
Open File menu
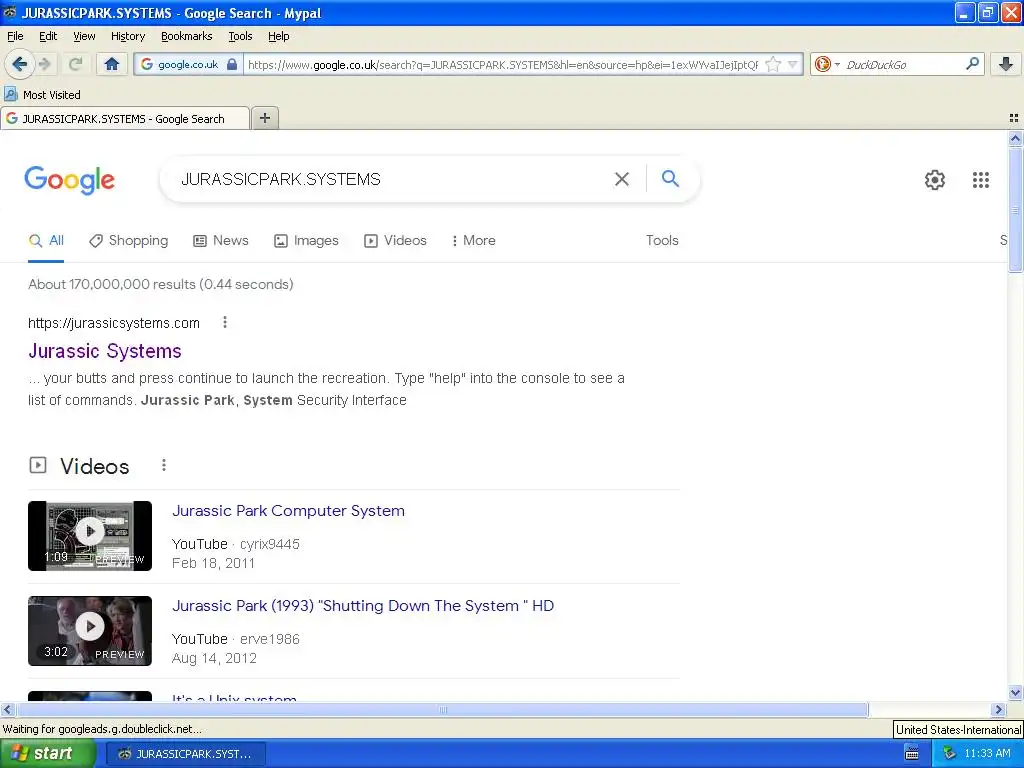click(x=15, y=36)
